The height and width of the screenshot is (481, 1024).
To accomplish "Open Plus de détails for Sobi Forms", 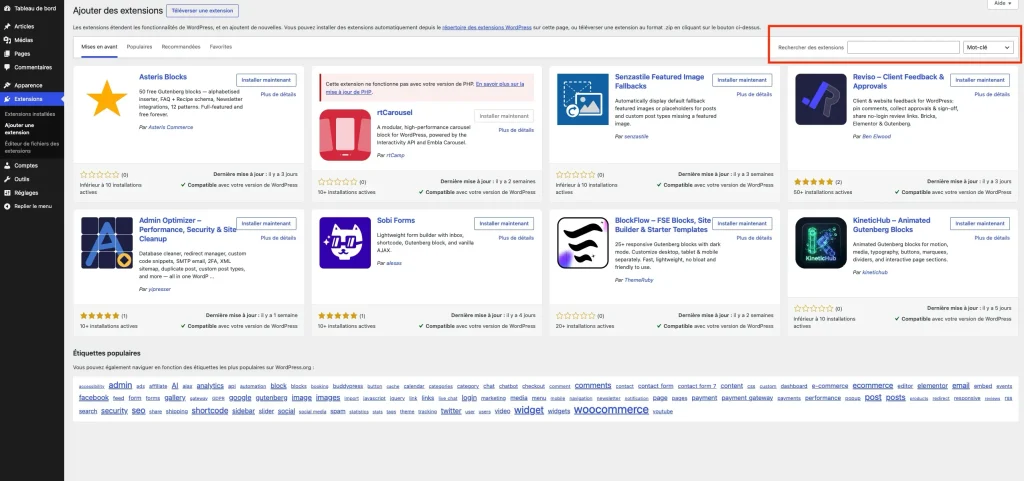I will coord(516,238).
